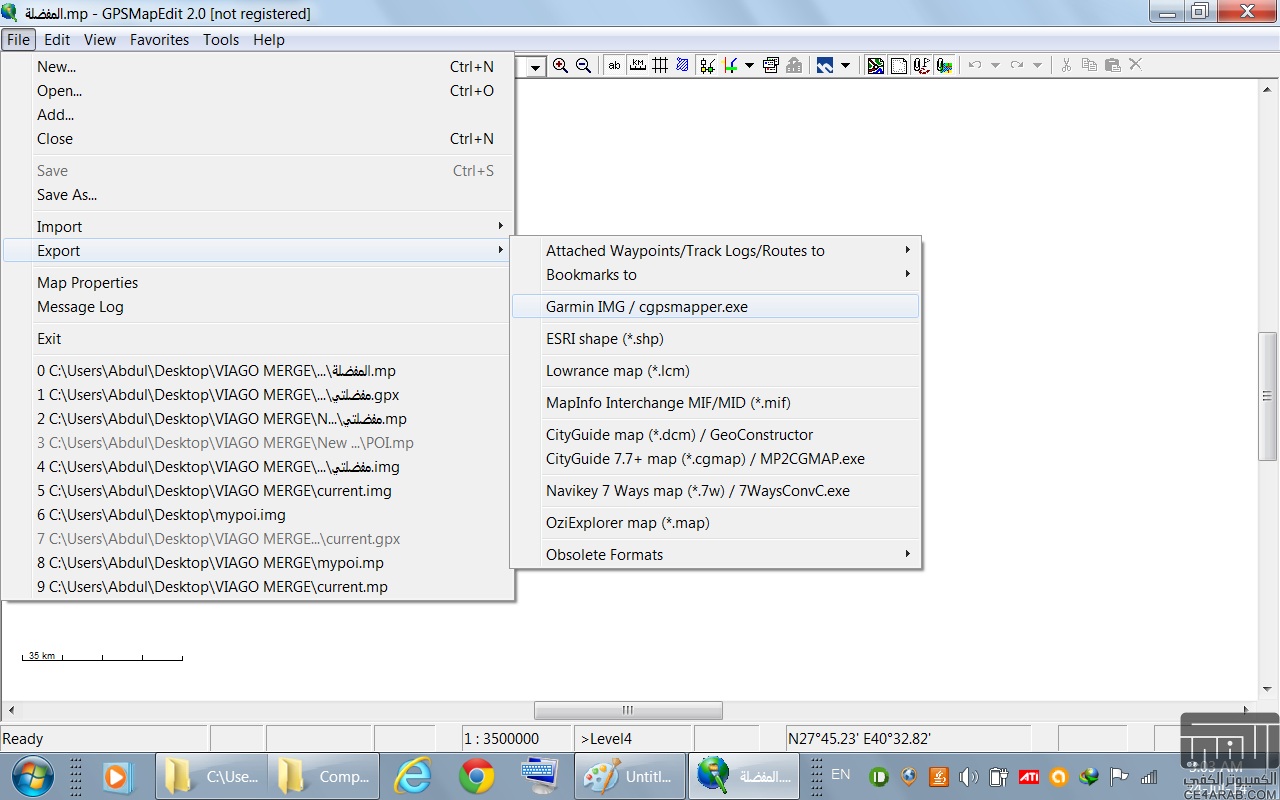The image size is (1280, 800).
Task: Choose Exit from the File menu
Action: (x=259, y=339)
